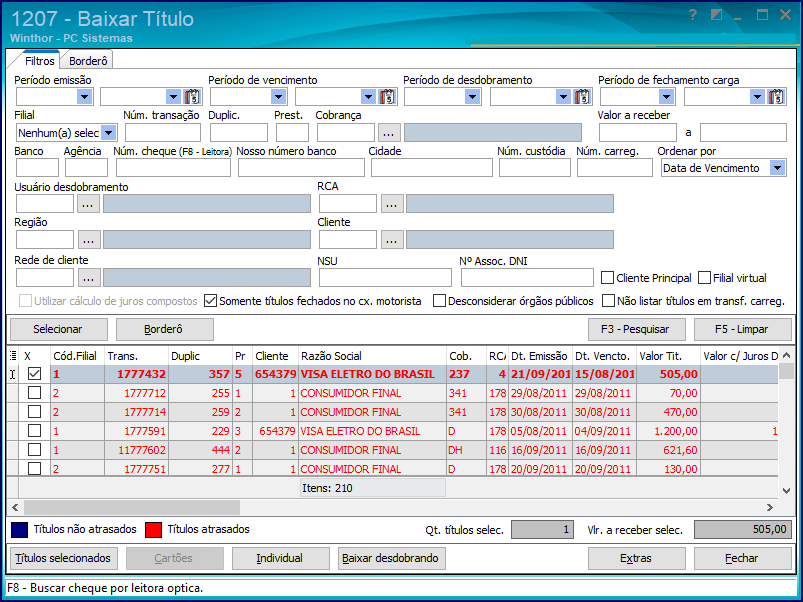The height and width of the screenshot is (602, 803).
Task: Expand the Filial dropdown
Action: [x=109, y=133]
